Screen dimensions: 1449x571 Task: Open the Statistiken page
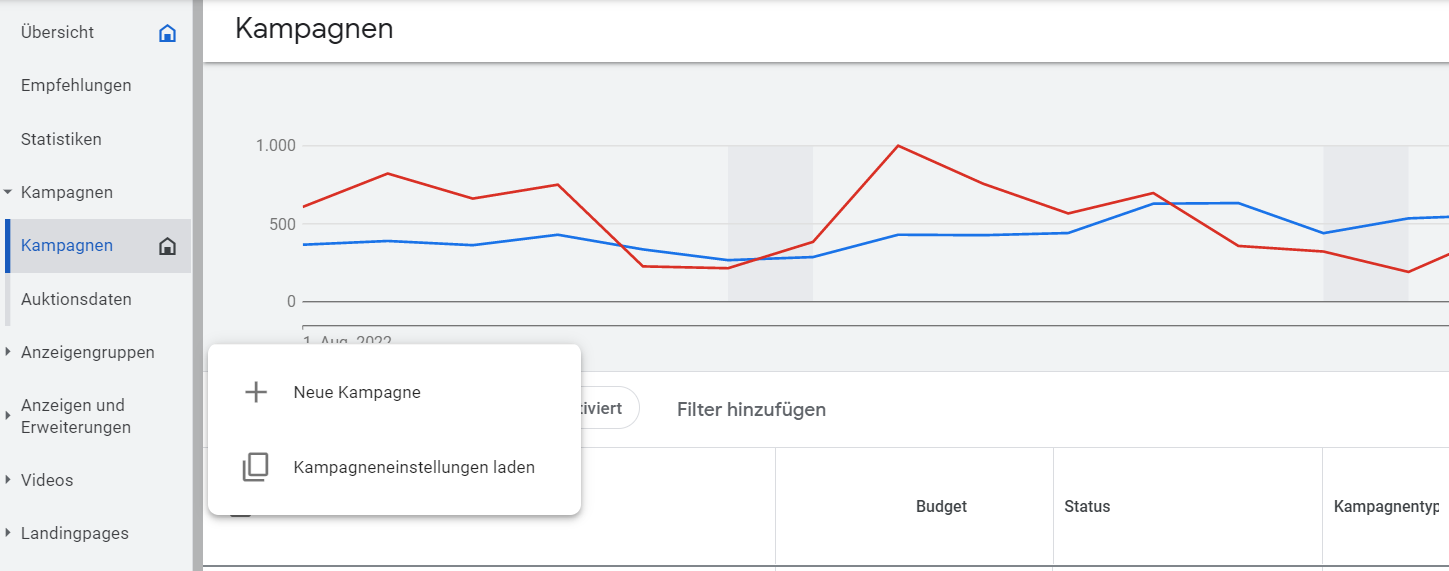tap(61, 139)
